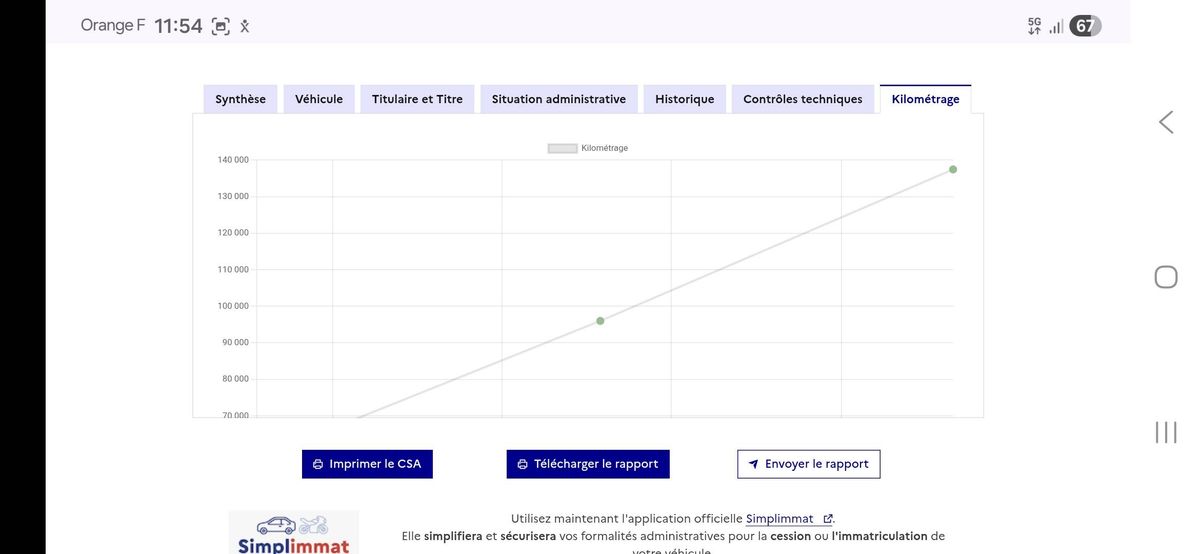Select the middle data point near 95 000
Image resolution: width=1200 pixels, height=554 pixels.
coord(600,321)
